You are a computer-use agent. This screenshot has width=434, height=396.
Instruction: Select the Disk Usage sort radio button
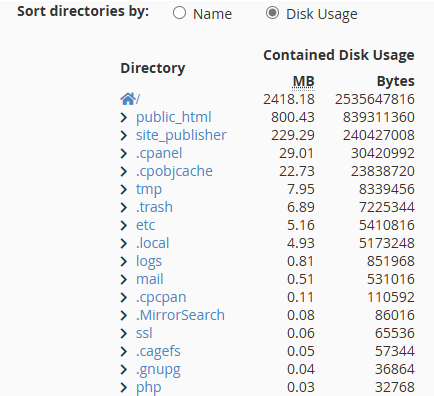272,13
